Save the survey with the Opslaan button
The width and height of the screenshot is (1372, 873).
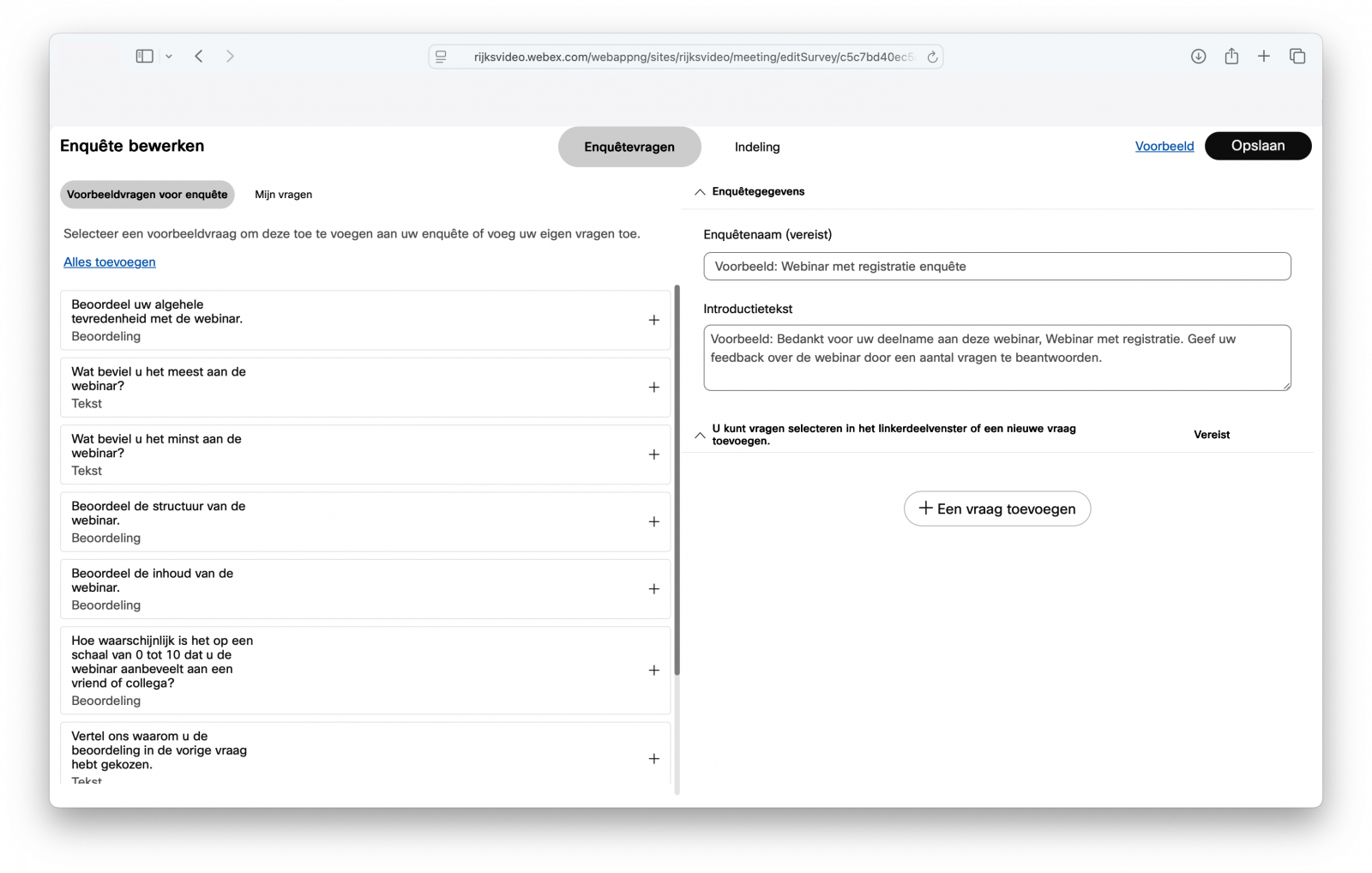tap(1258, 146)
